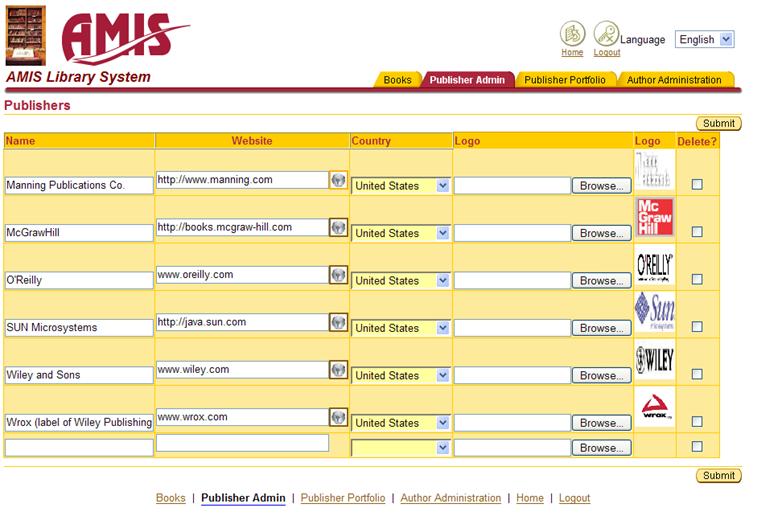This screenshot has height=513, width=763.
Task: Open the empty Country dropdown in new row
Action: click(x=400, y=448)
